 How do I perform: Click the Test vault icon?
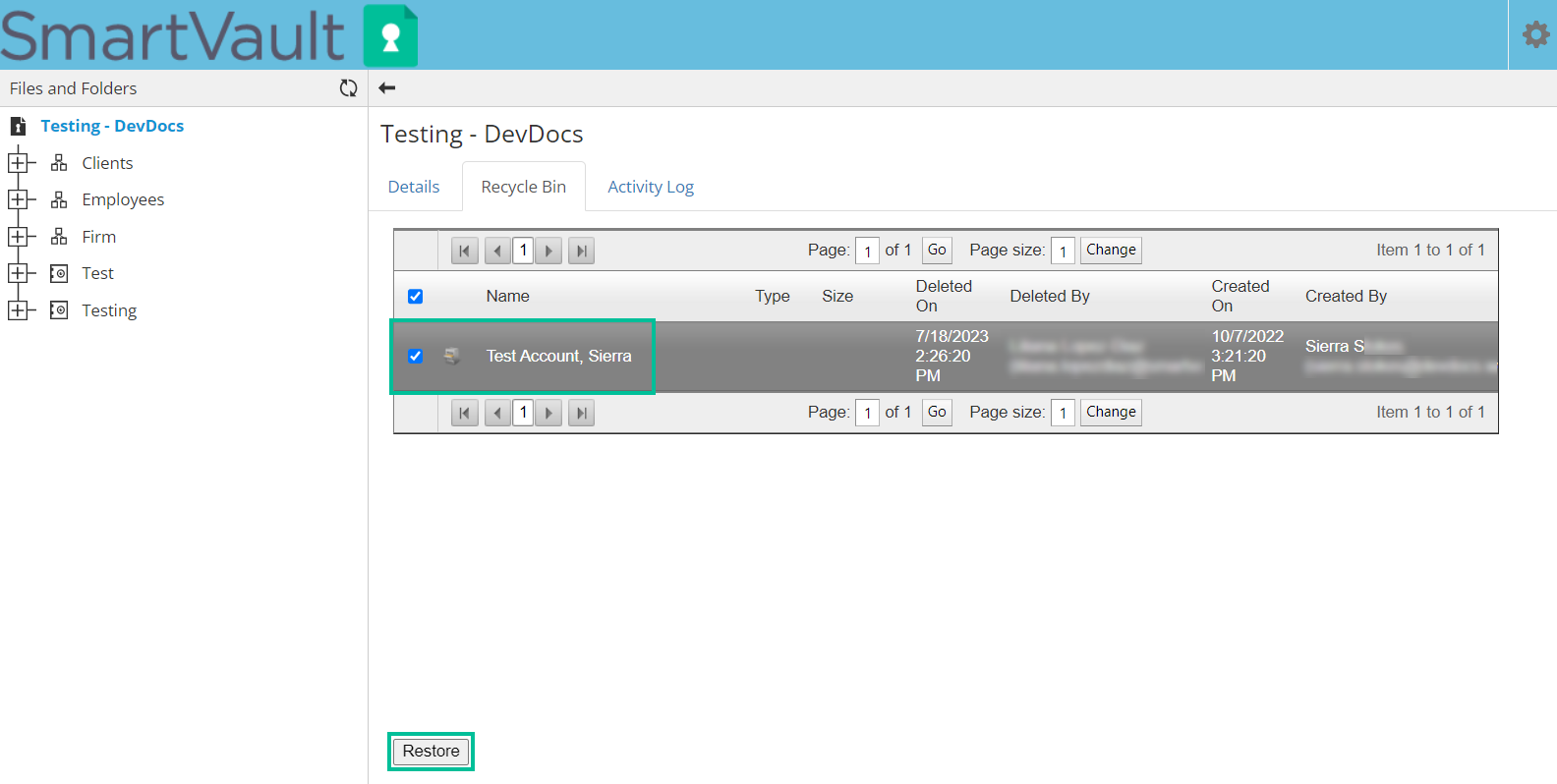click(x=59, y=273)
